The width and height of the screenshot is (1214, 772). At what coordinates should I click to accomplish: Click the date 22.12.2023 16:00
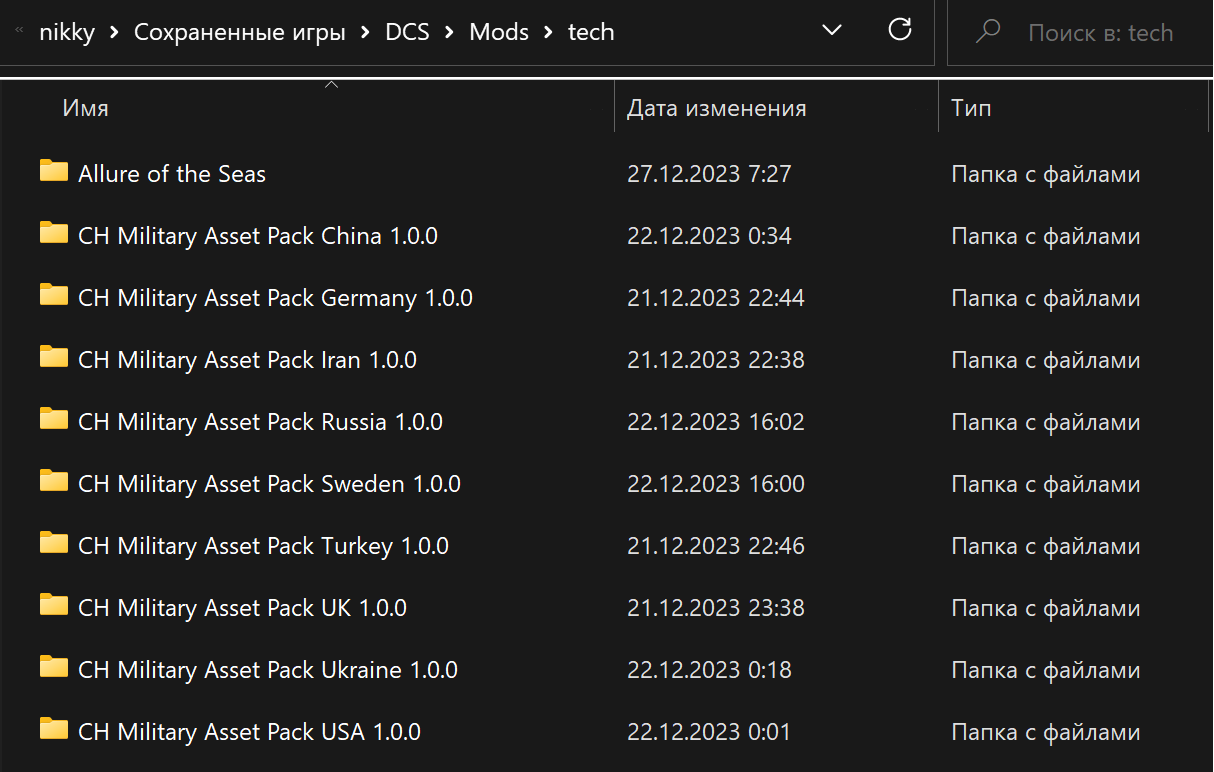click(716, 484)
